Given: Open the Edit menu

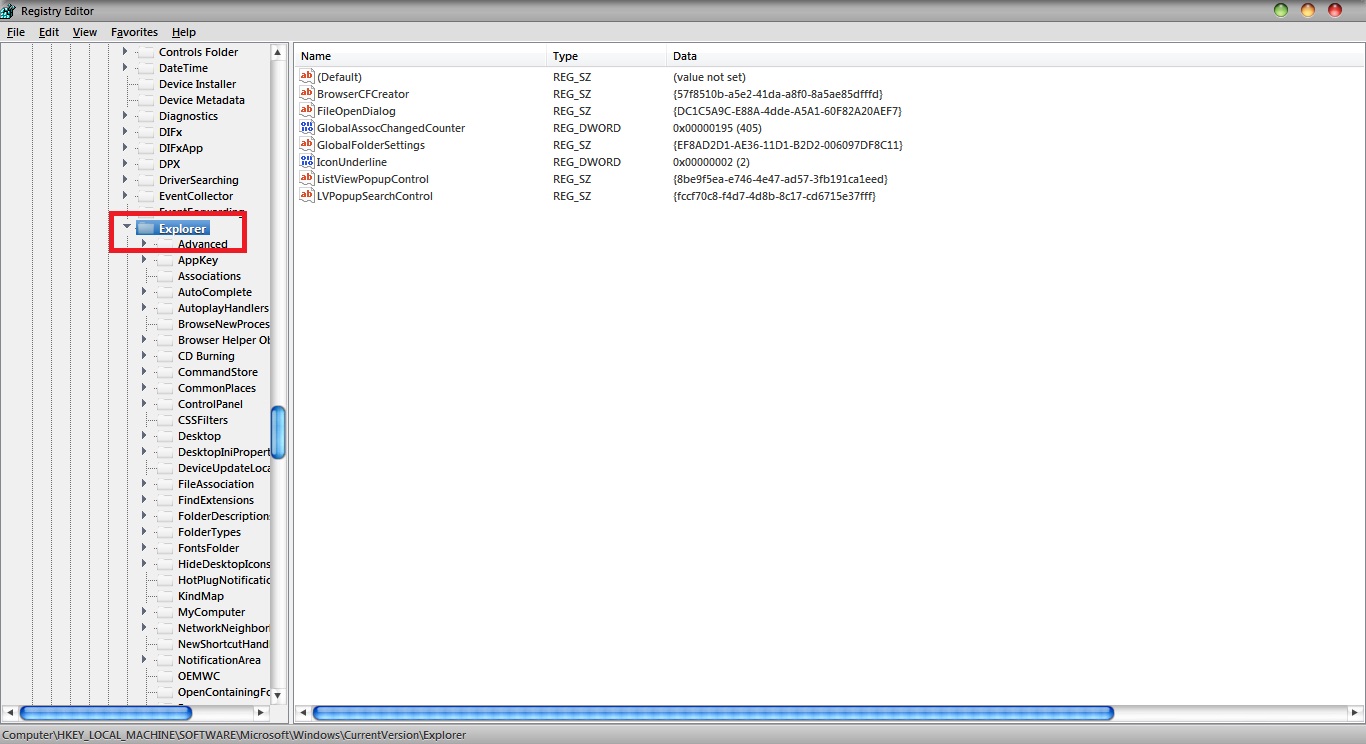Looking at the screenshot, I should (x=49, y=32).
